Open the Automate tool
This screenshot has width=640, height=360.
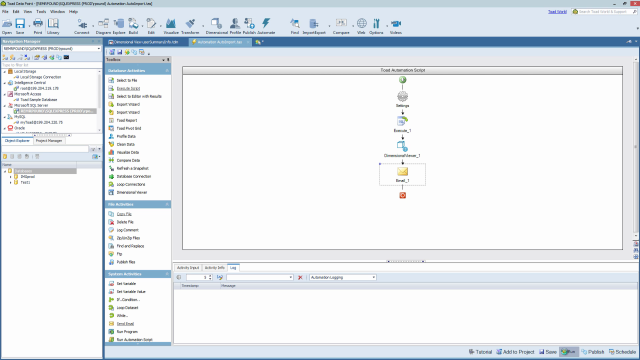(x=266, y=26)
